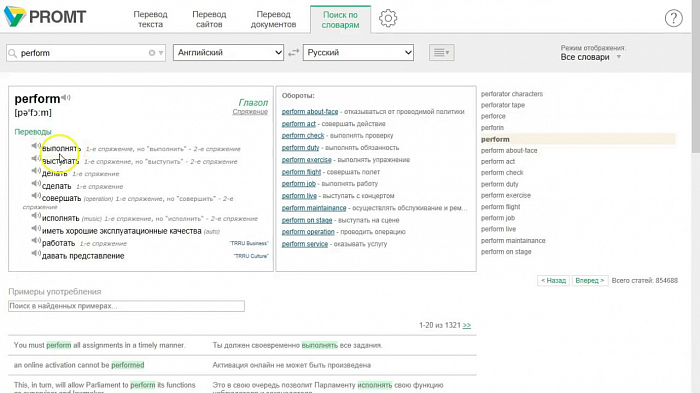
Task: Select perform act in right word list
Action: (x=498, y=162)
